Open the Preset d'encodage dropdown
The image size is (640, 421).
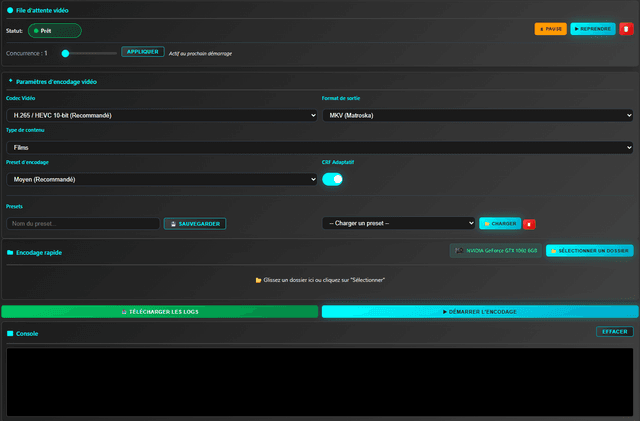click(162, 179)
